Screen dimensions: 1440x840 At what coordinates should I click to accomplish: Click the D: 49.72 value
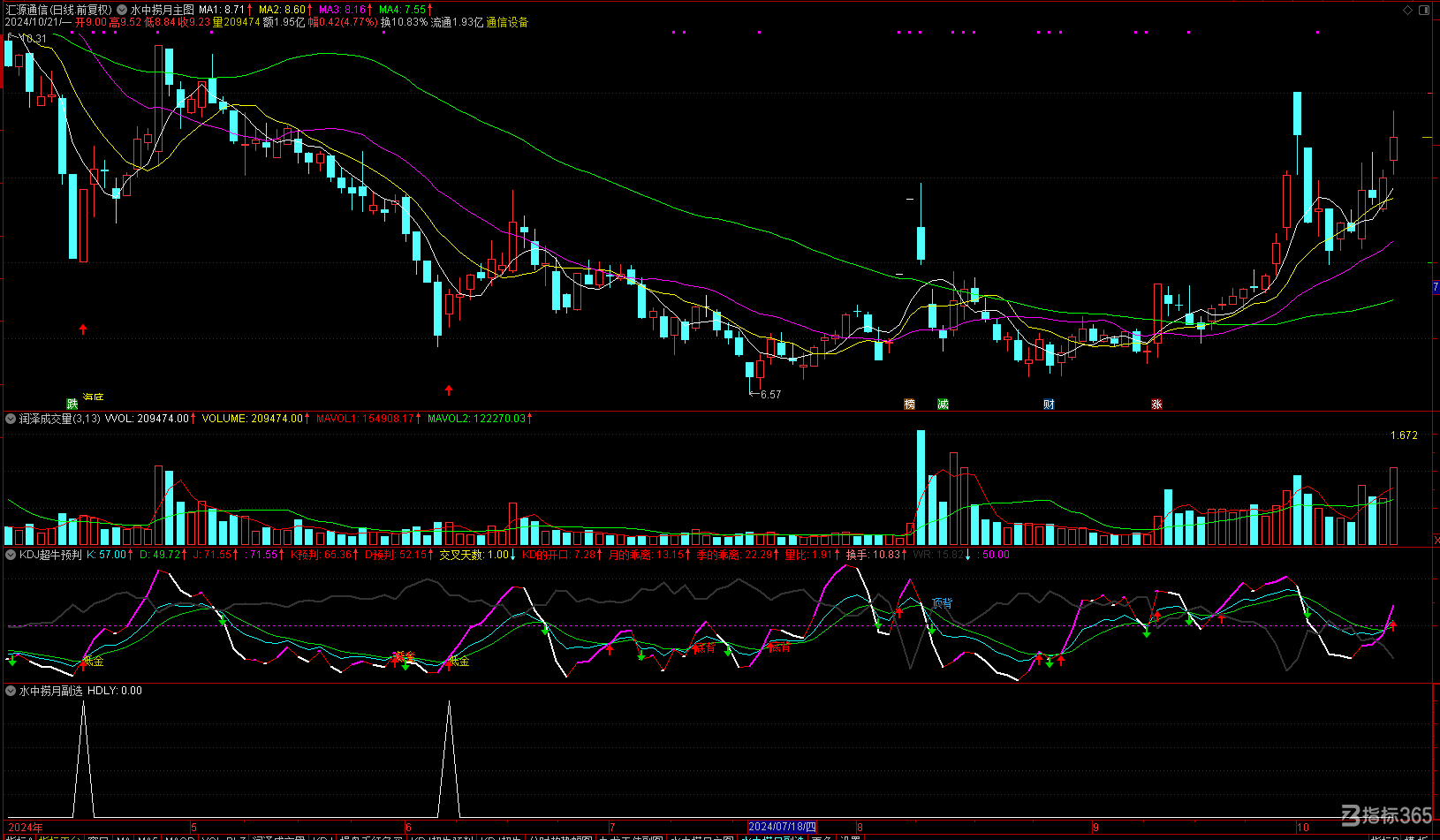click(160, 555)
